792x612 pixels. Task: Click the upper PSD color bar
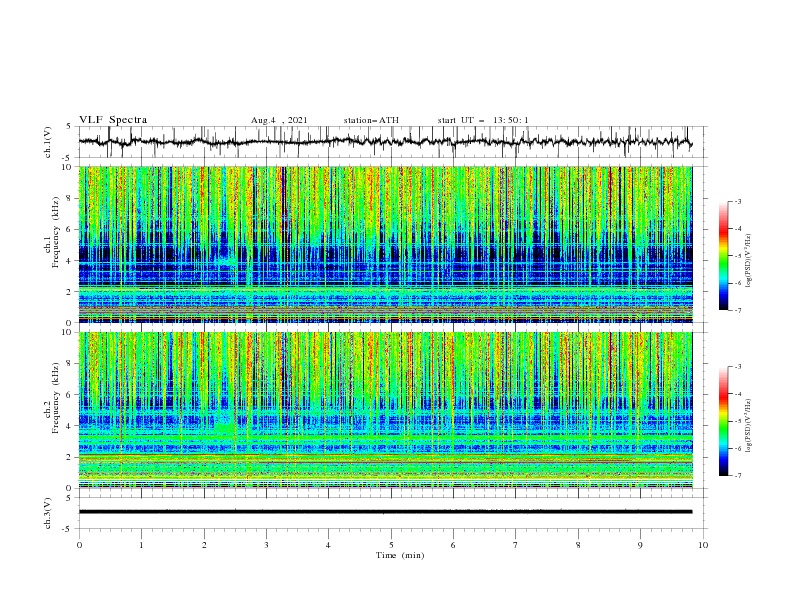[x=723, y=255]
